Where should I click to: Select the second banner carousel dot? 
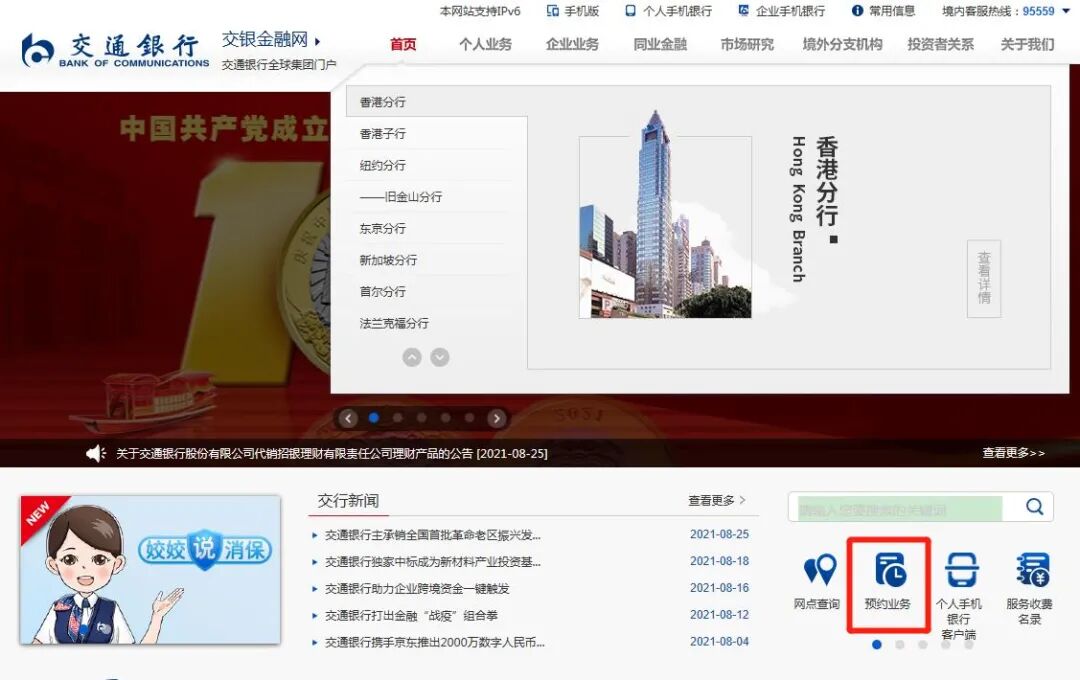(397, 418)
